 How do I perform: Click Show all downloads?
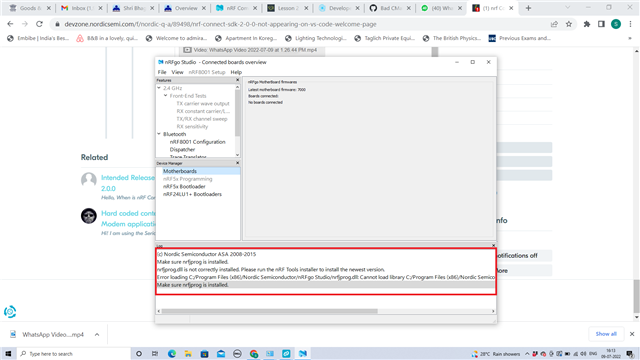606,334
